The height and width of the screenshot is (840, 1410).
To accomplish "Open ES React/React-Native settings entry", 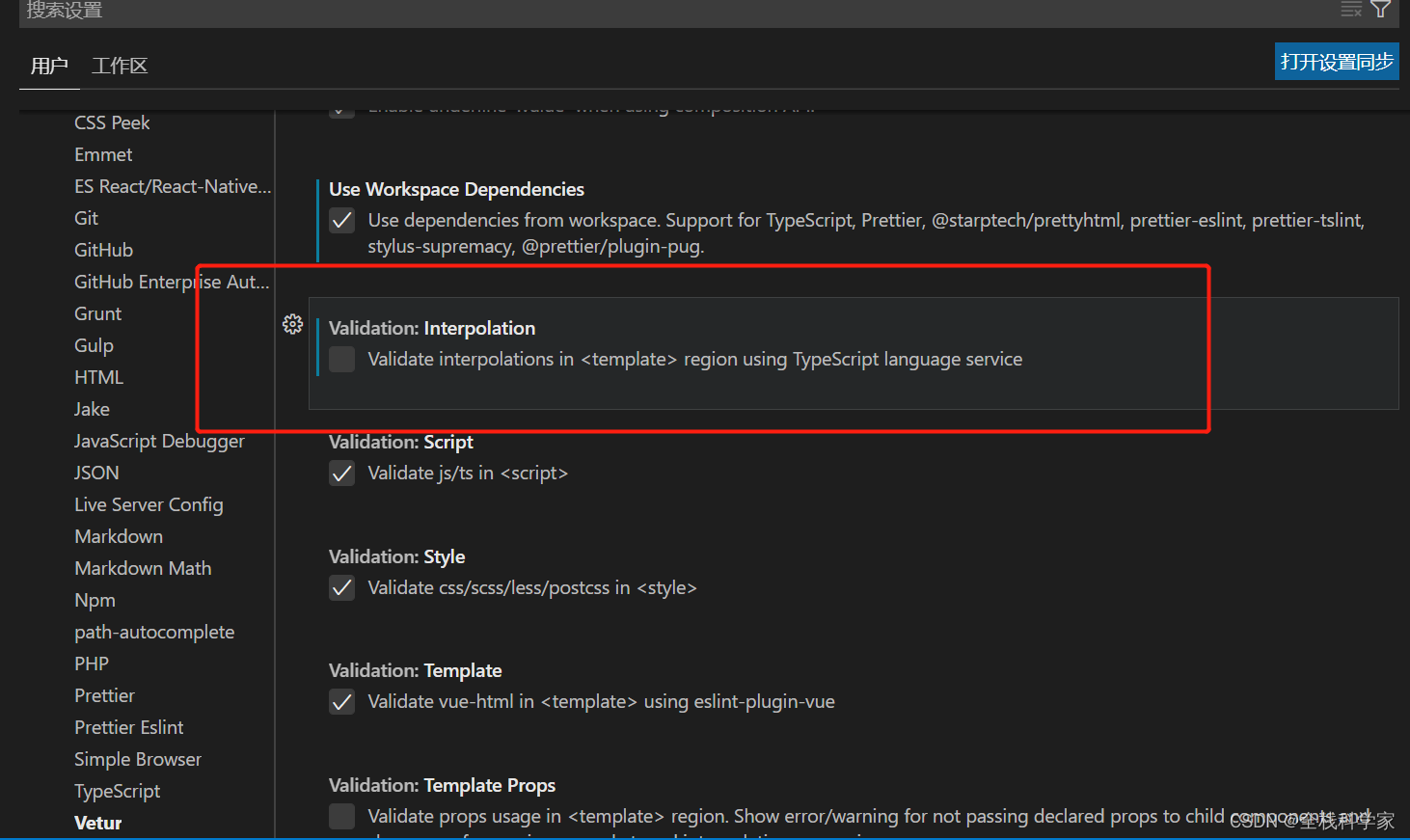I will tap(173, 186).
